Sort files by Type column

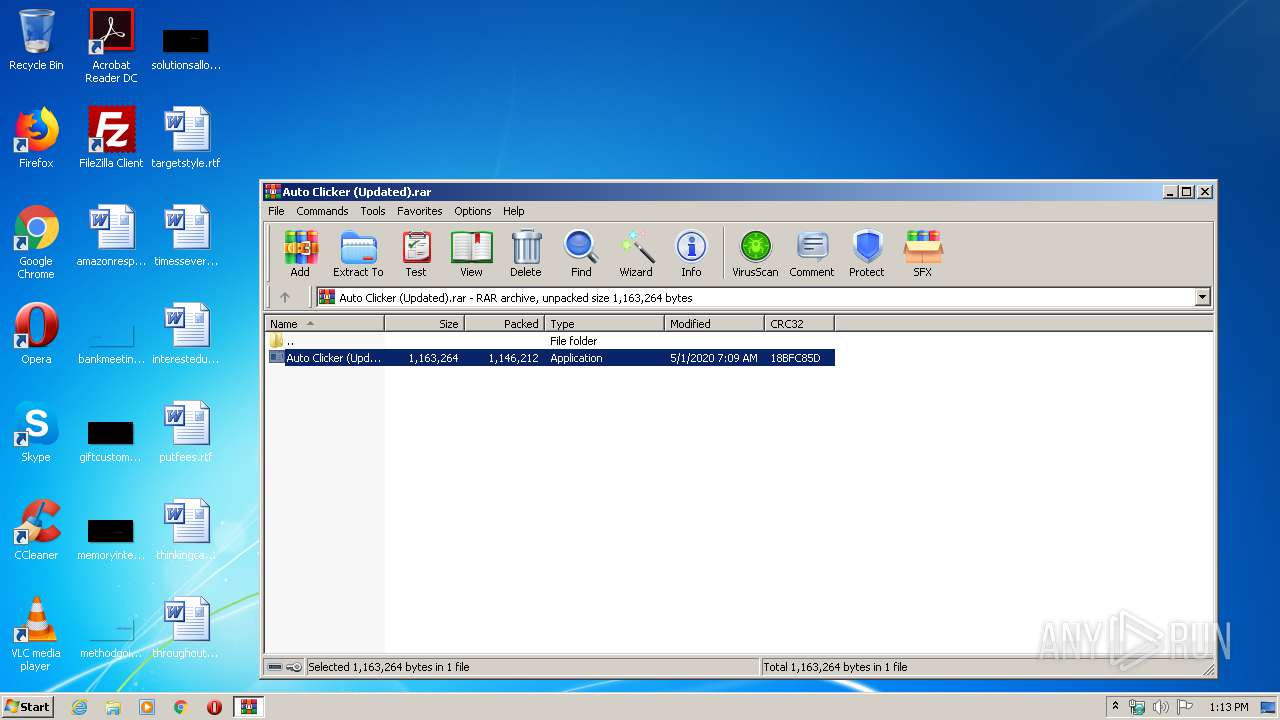pos(604,324)
